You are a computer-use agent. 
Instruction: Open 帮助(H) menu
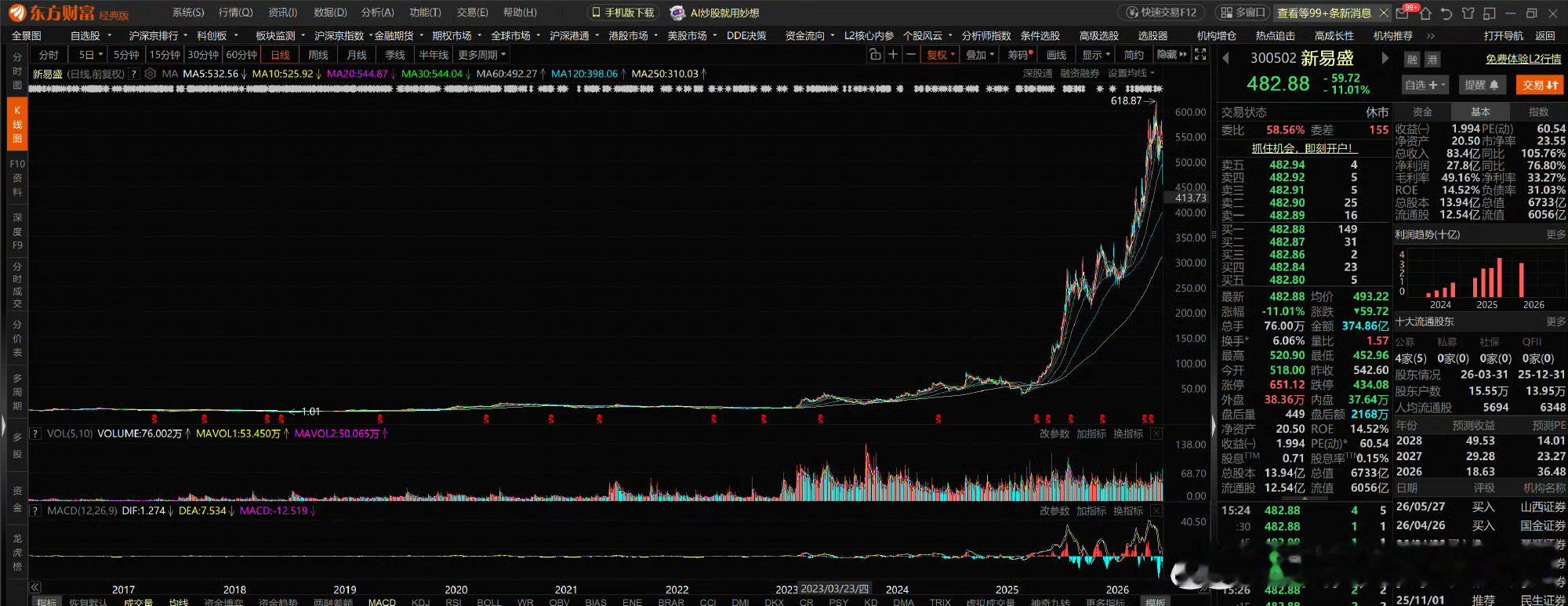520,13
